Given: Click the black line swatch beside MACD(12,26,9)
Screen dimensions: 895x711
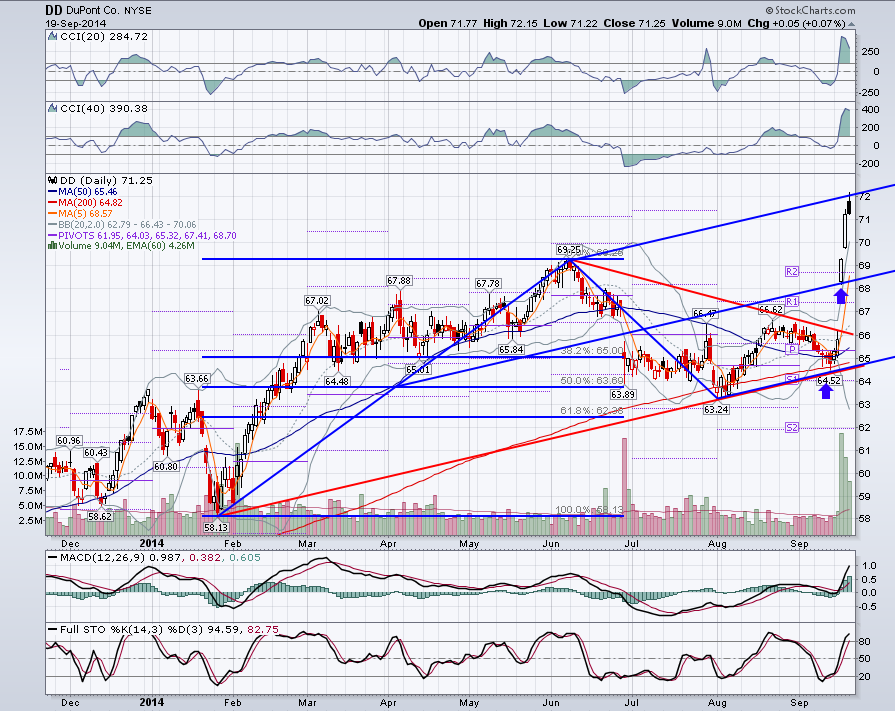Looking at the screenshot, I should tap(53, 558).
